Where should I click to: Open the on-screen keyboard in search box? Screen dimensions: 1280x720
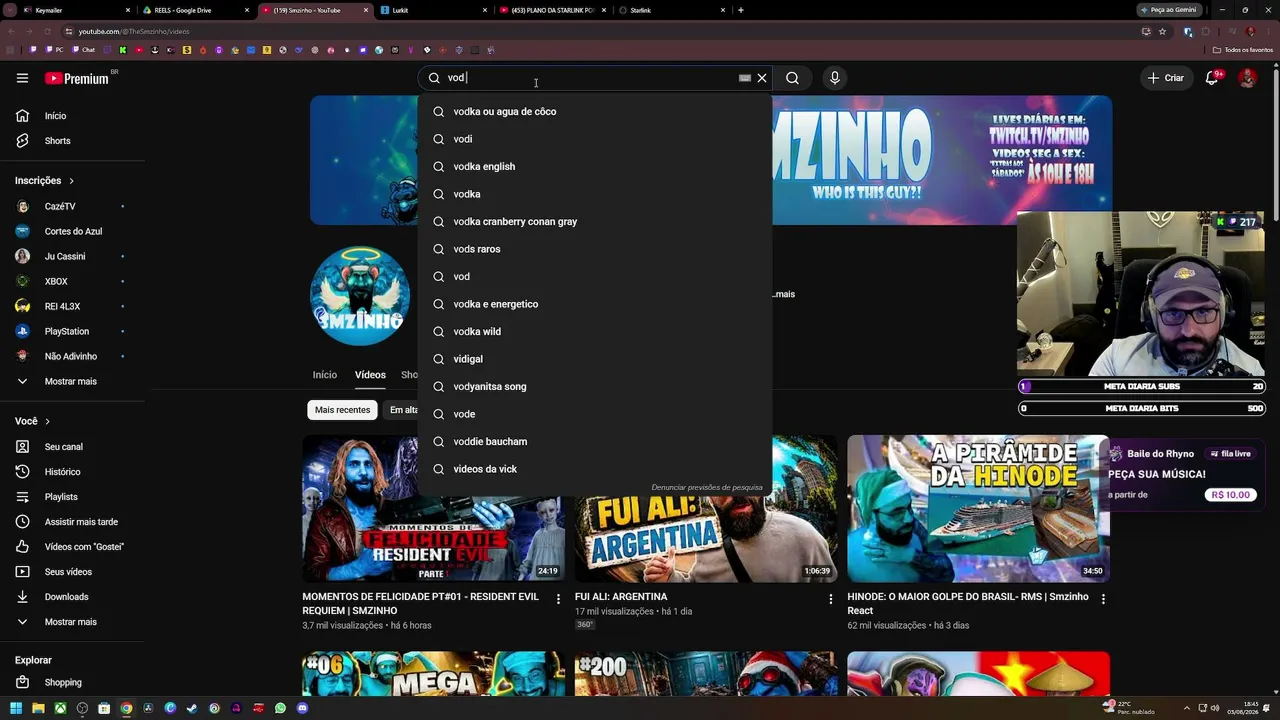click(x=745, y=78)
